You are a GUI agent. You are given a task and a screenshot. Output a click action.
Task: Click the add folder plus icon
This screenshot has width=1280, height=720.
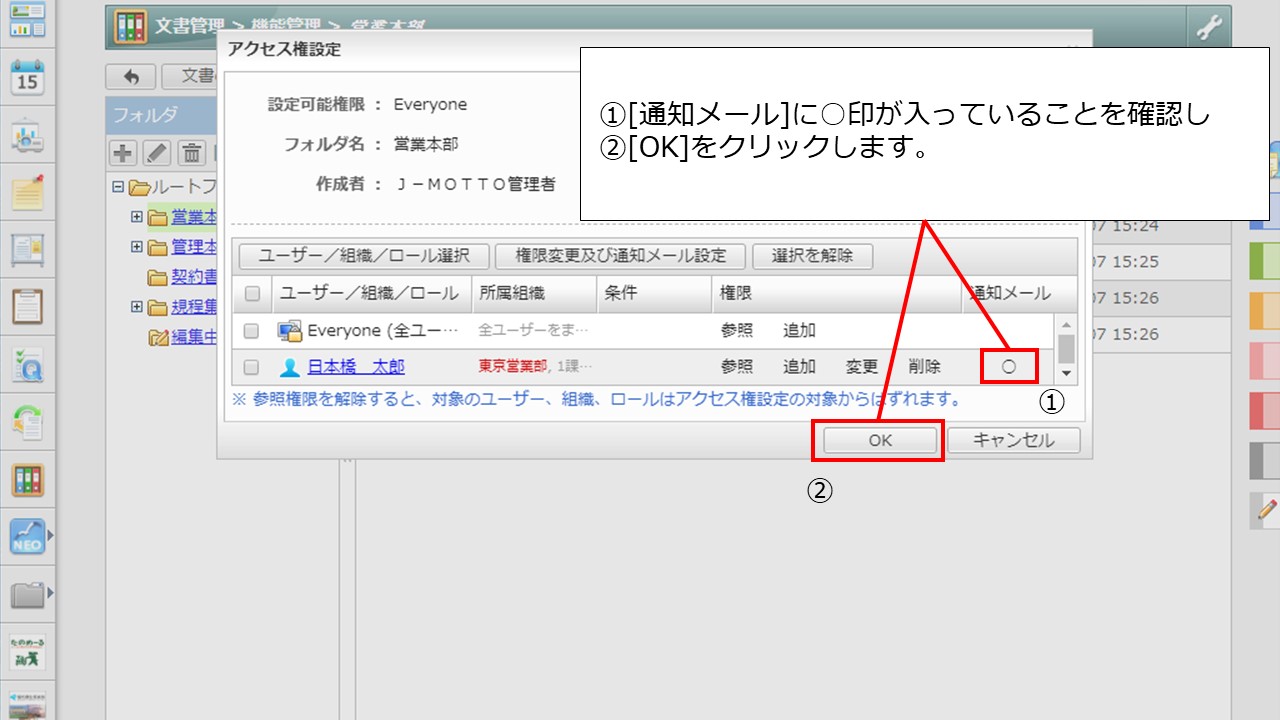point(122,153)
